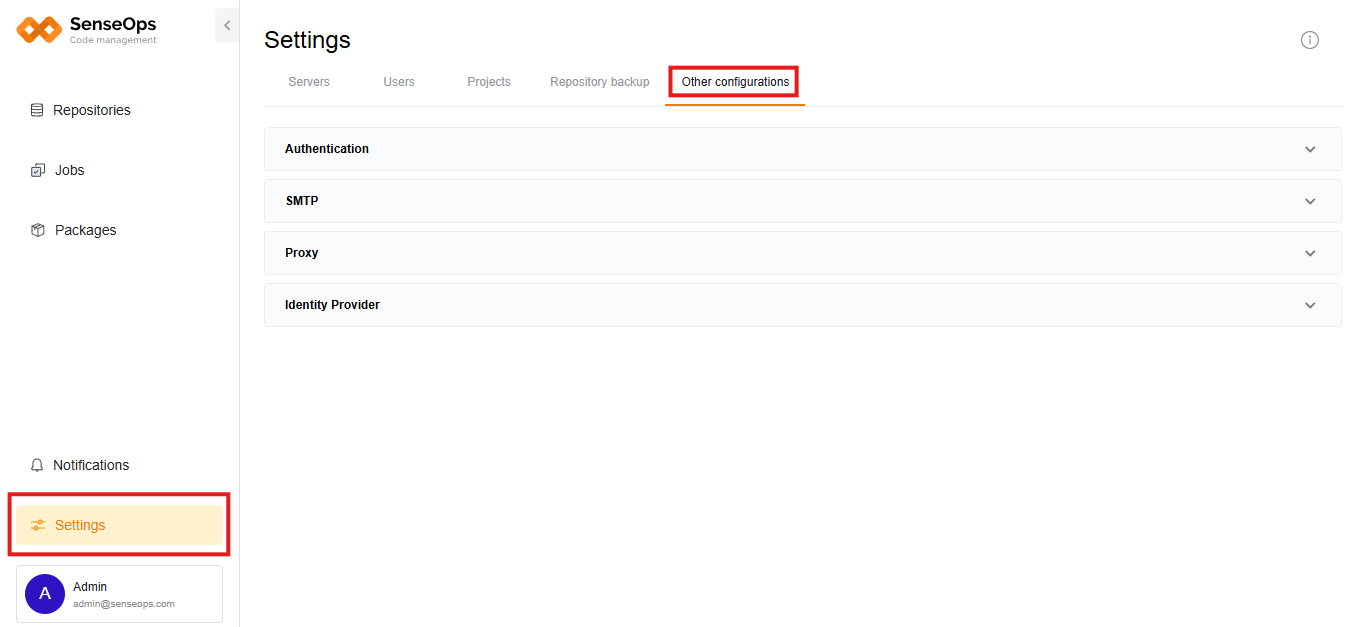Open Notifications label in sidebar
Screen dimensions: 1365x627
click(x=91, y=465)
